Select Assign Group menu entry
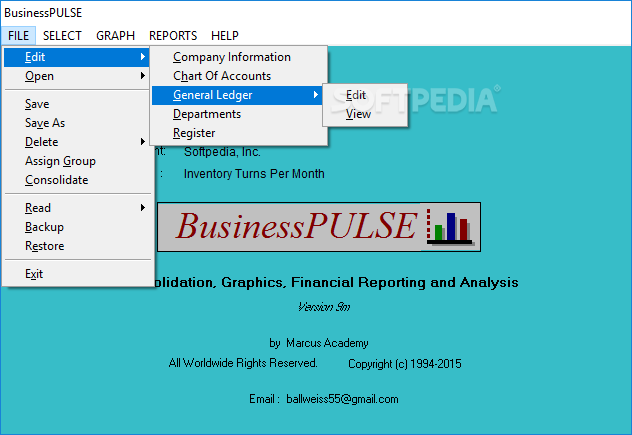The image size is (632, 435). (77, 161)
